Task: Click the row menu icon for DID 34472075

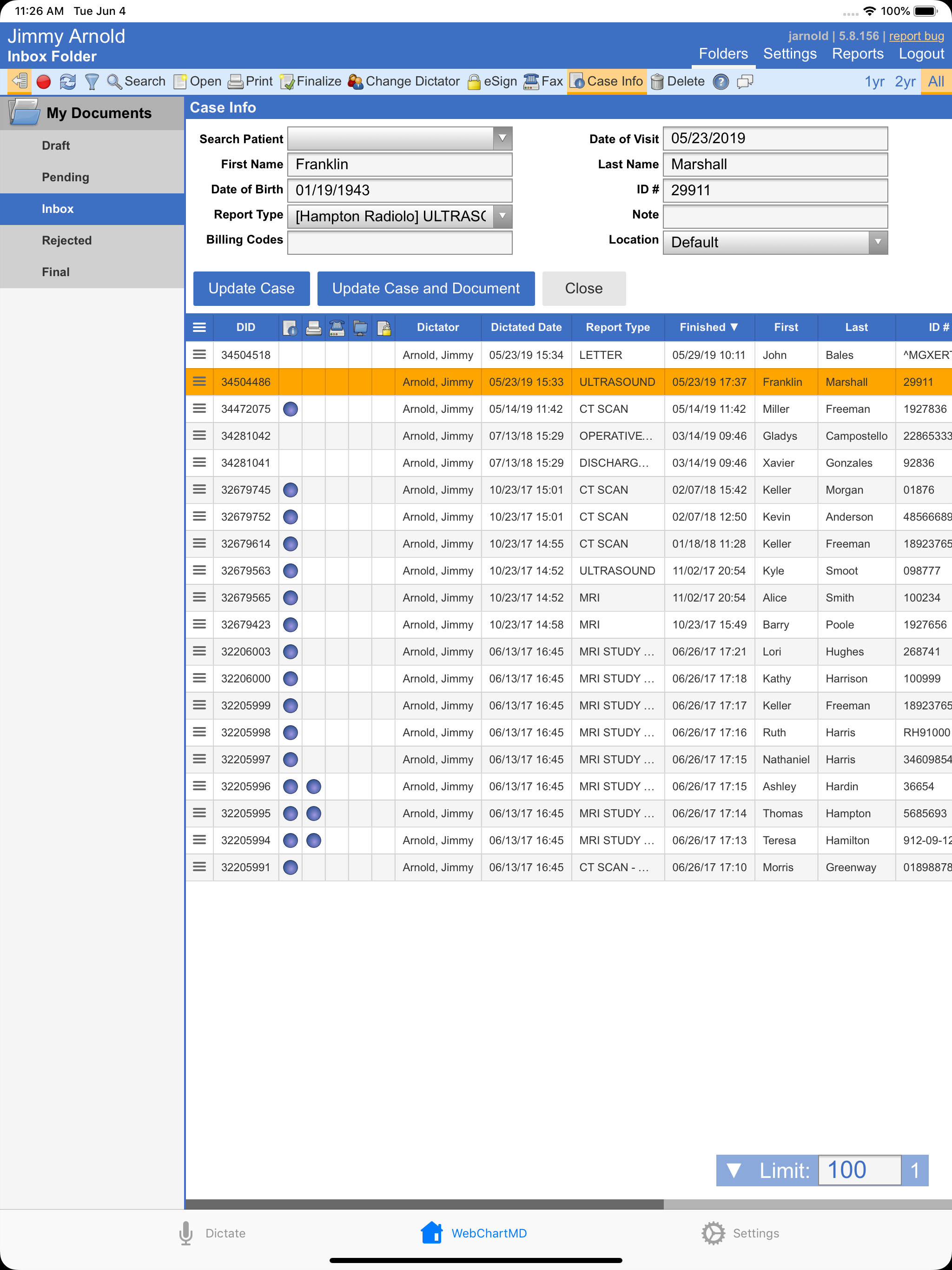Action: coord(199,408)
